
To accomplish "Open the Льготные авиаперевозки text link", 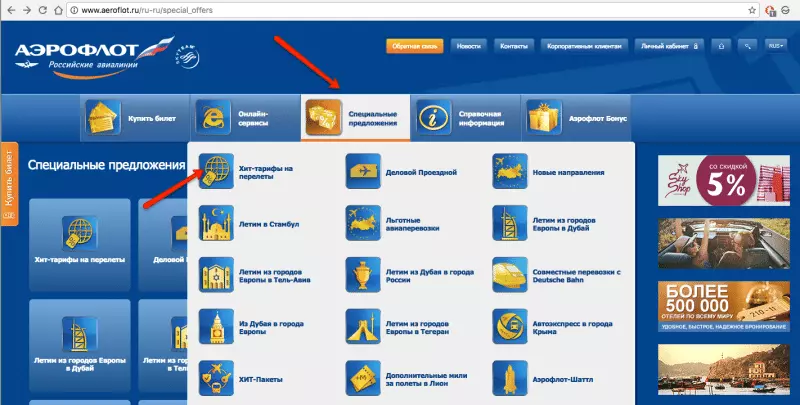I will [x=412, y=224].
